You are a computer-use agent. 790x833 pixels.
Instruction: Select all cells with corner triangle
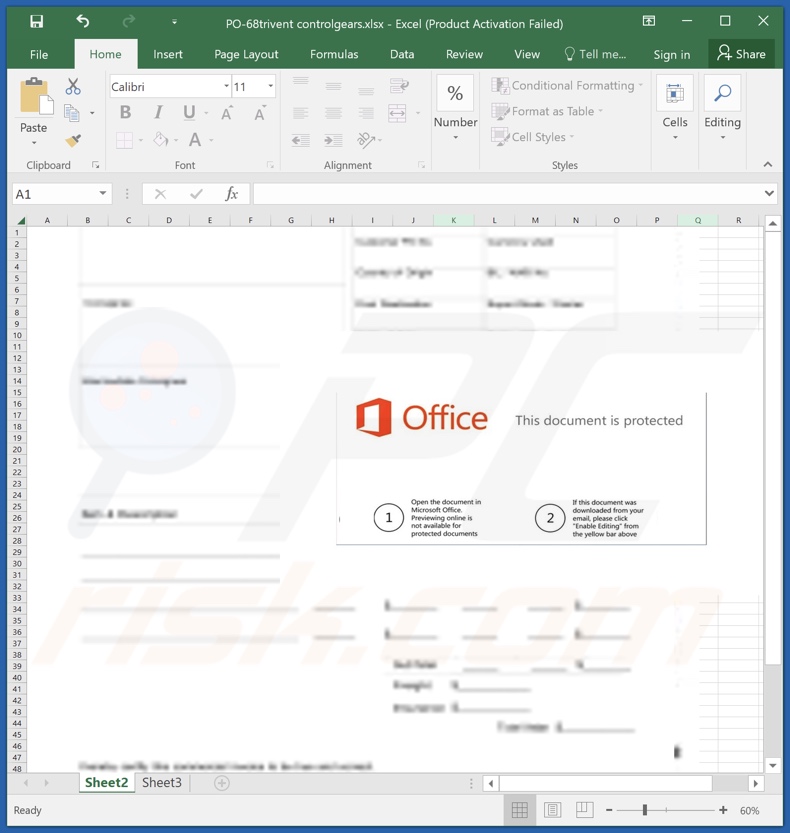coord(21,220)
